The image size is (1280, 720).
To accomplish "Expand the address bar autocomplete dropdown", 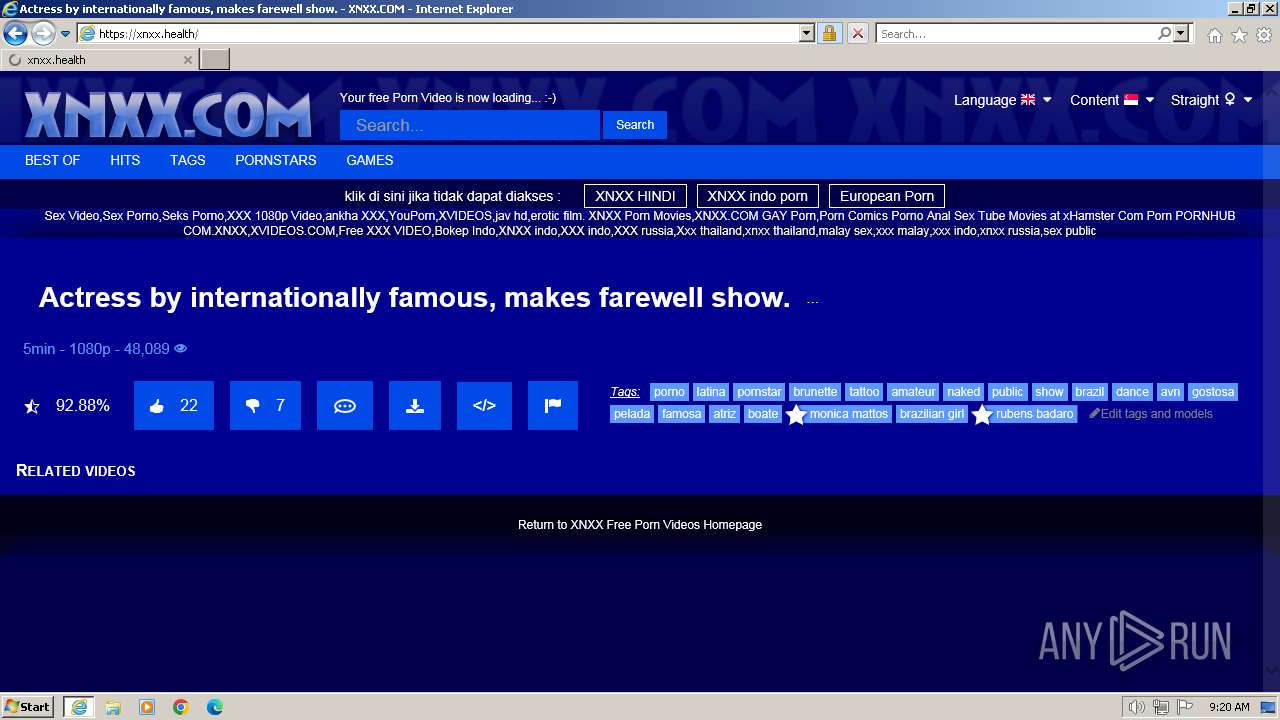I will point(807,34).
